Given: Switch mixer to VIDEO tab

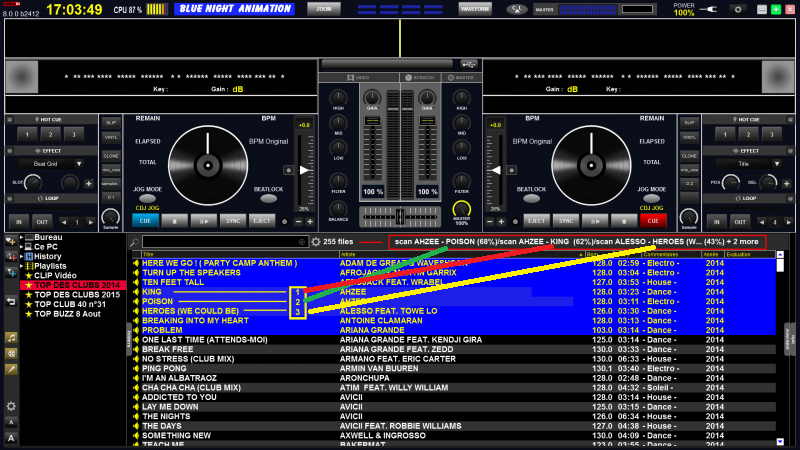Looking at the screenshot, I should [x=359, y=78].
